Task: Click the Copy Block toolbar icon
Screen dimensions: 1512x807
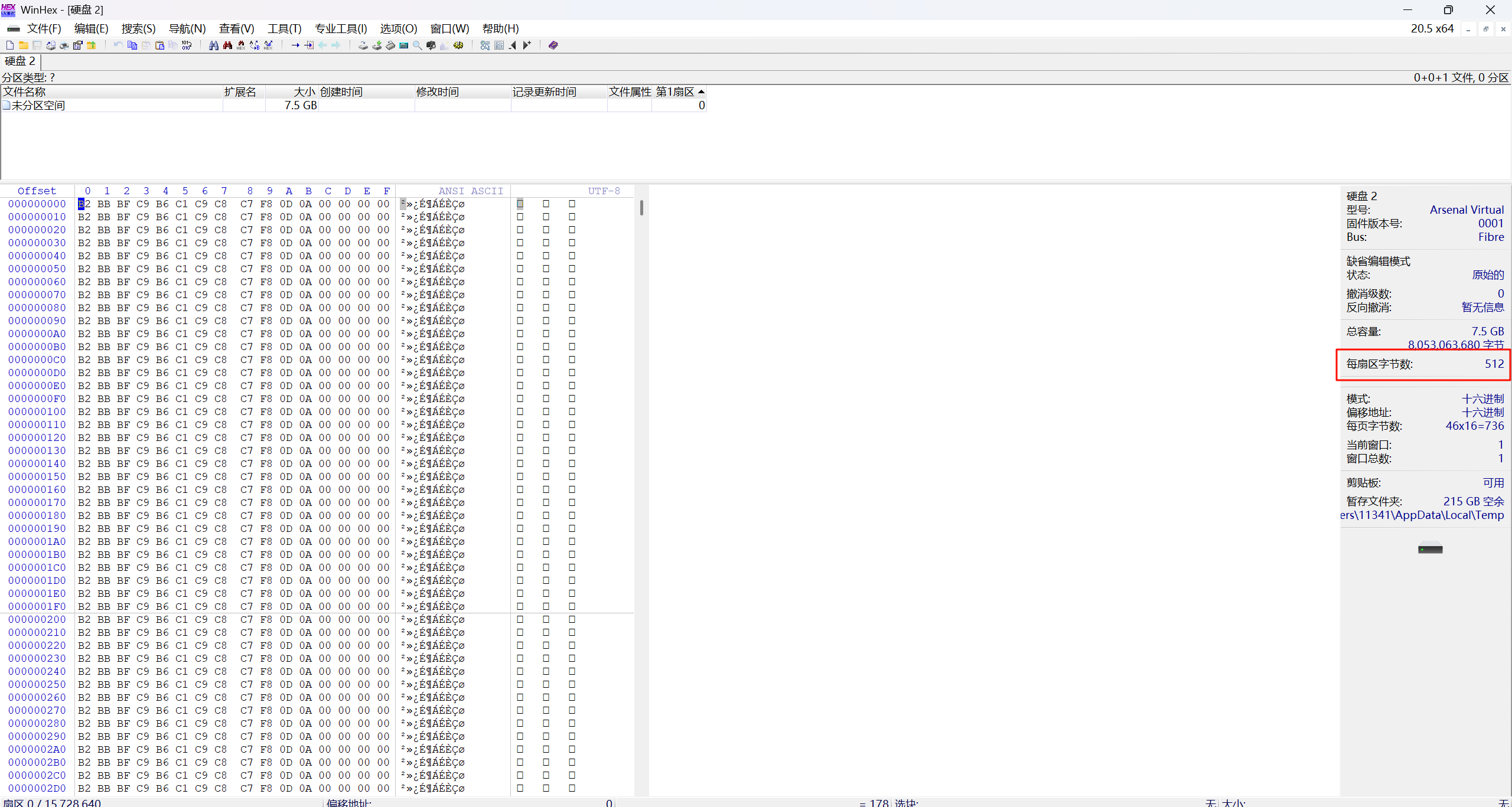Action: click(132, 45)
